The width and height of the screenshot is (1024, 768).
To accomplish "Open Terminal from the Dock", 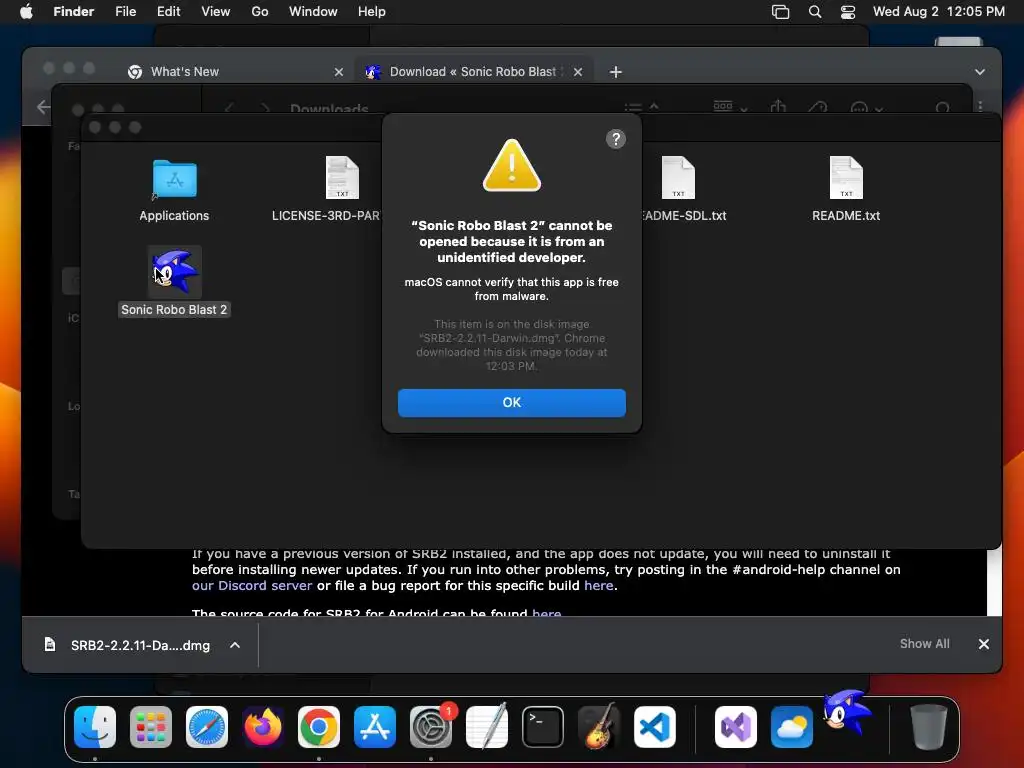I will coord(543,727).
